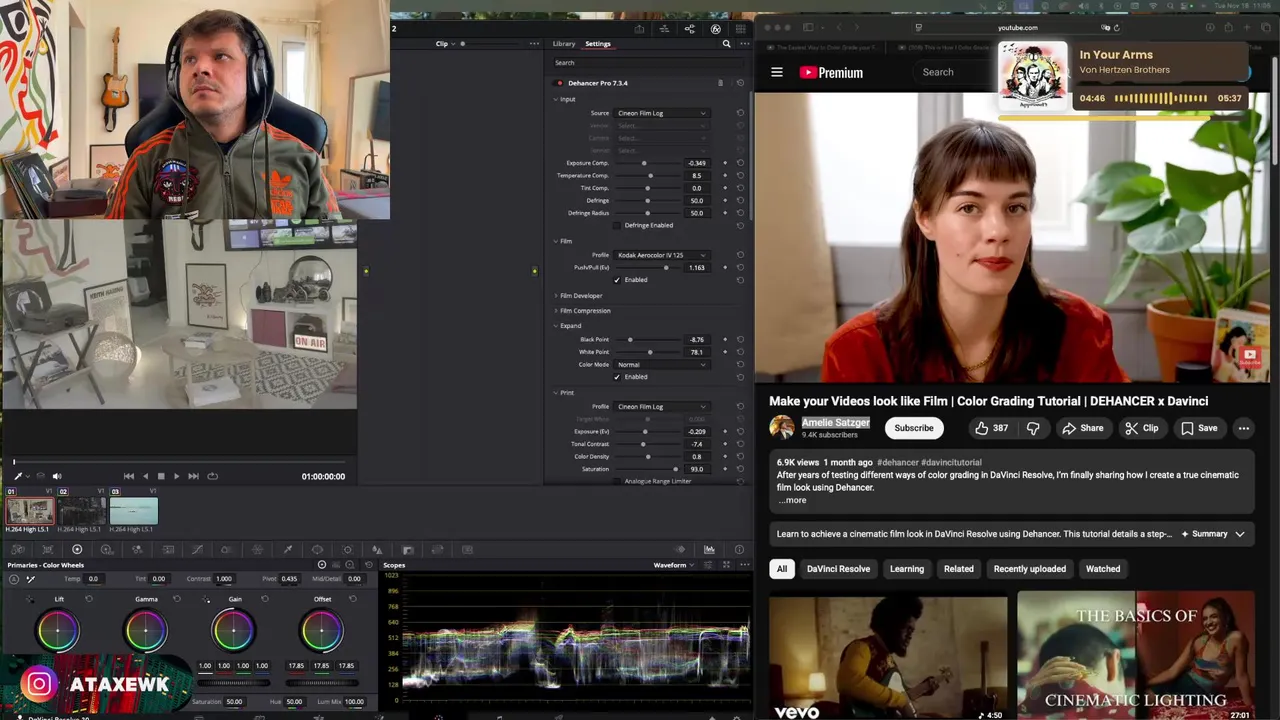Select the Primaries color wheels palette icon

77,549
